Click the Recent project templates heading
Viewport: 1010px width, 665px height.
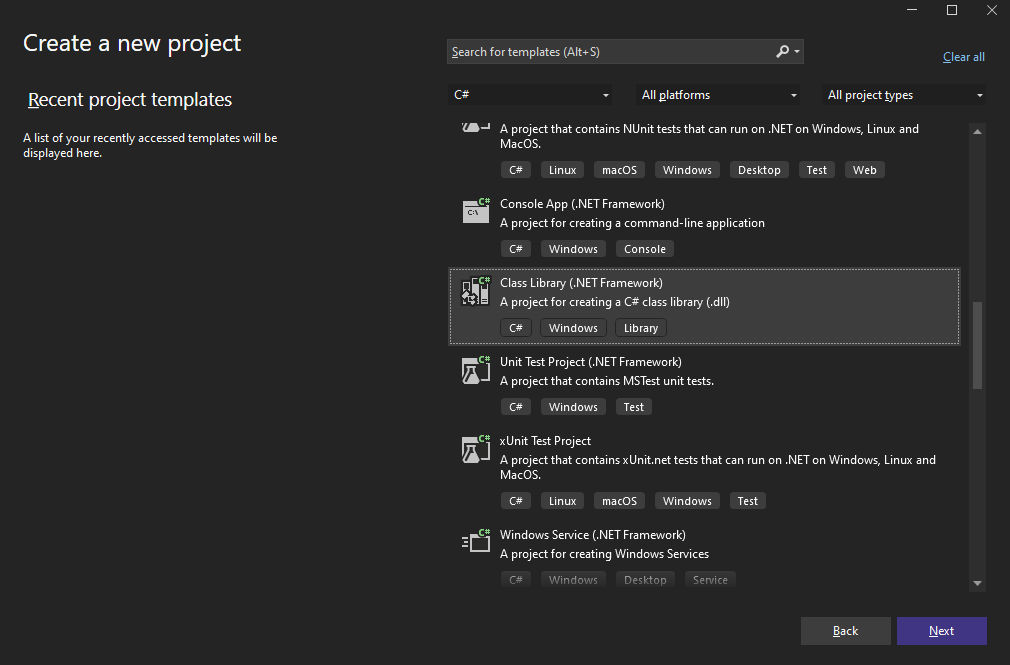click(130, 99)
